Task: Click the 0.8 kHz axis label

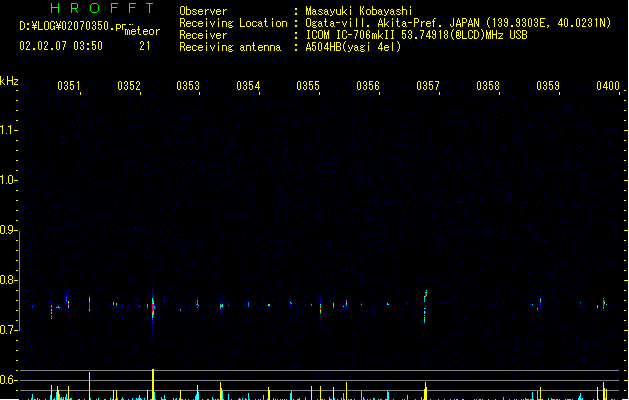Action: pos(8,280)
